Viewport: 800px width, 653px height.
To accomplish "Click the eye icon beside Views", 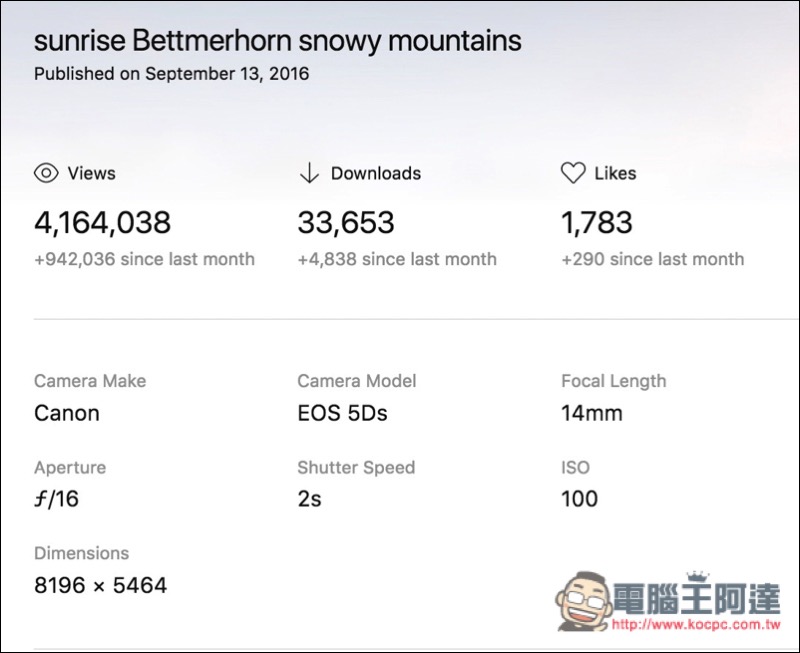I will (46, 173).
